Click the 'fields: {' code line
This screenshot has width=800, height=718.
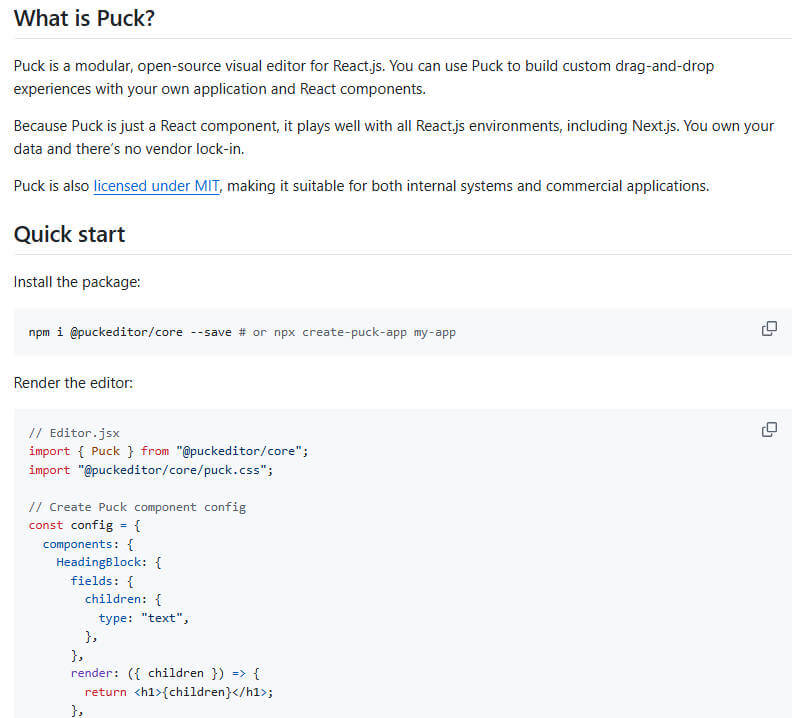(103, 581)
